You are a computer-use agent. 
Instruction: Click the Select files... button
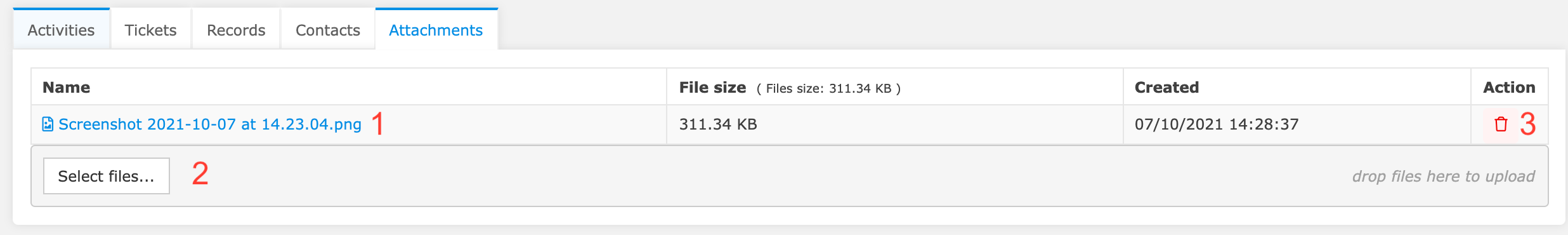tap(107, 176)
